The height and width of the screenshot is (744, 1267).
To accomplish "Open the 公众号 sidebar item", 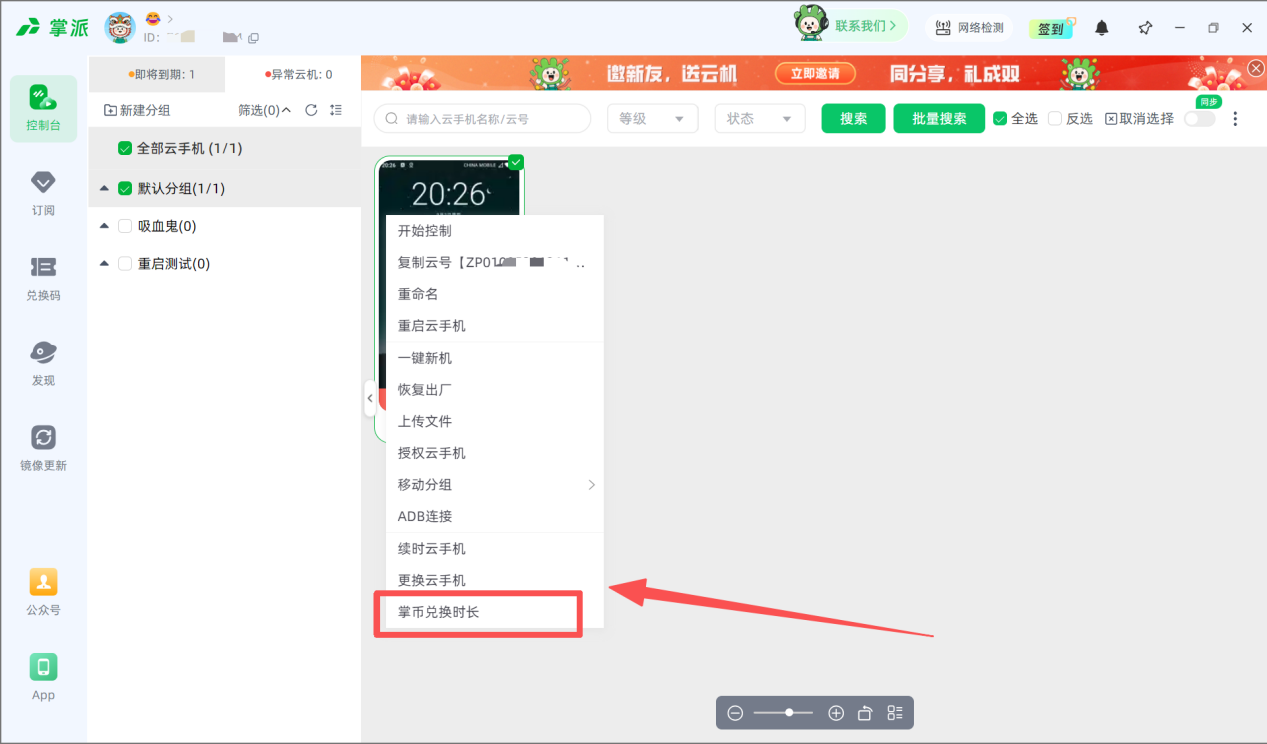I will (x=43, y=592).
